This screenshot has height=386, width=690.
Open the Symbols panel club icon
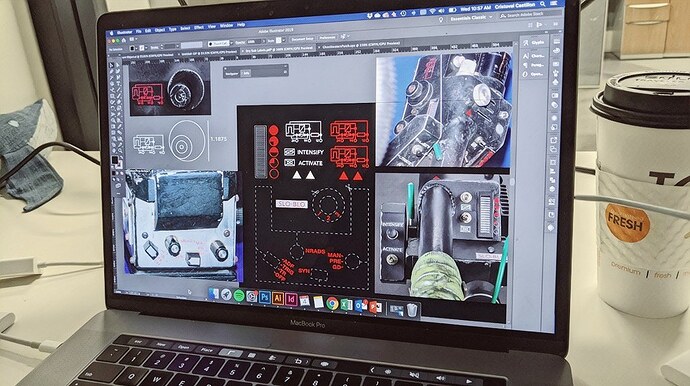click(x=556, y=82)
